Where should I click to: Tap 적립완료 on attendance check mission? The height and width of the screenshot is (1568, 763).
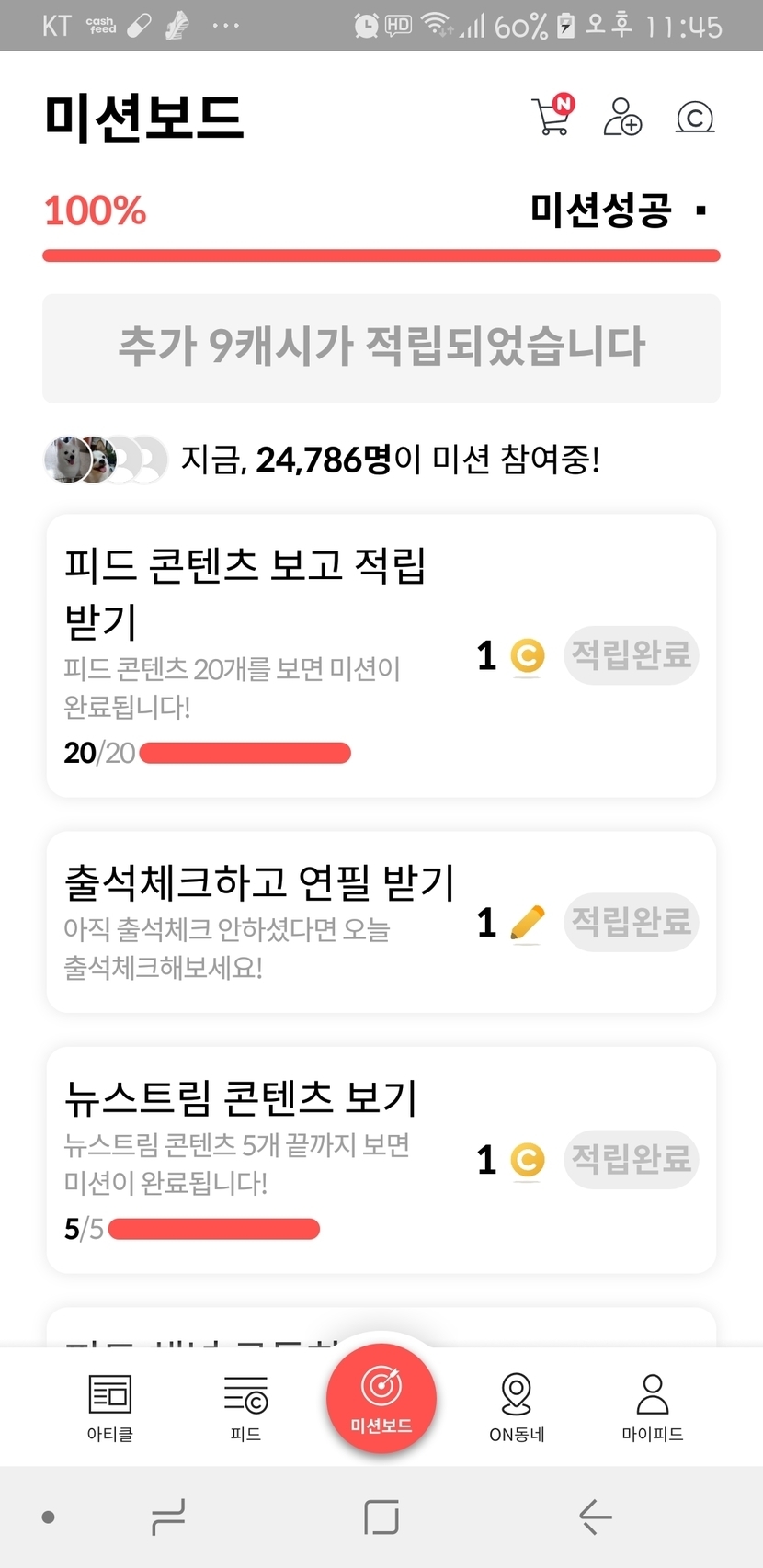coord(632,922)
